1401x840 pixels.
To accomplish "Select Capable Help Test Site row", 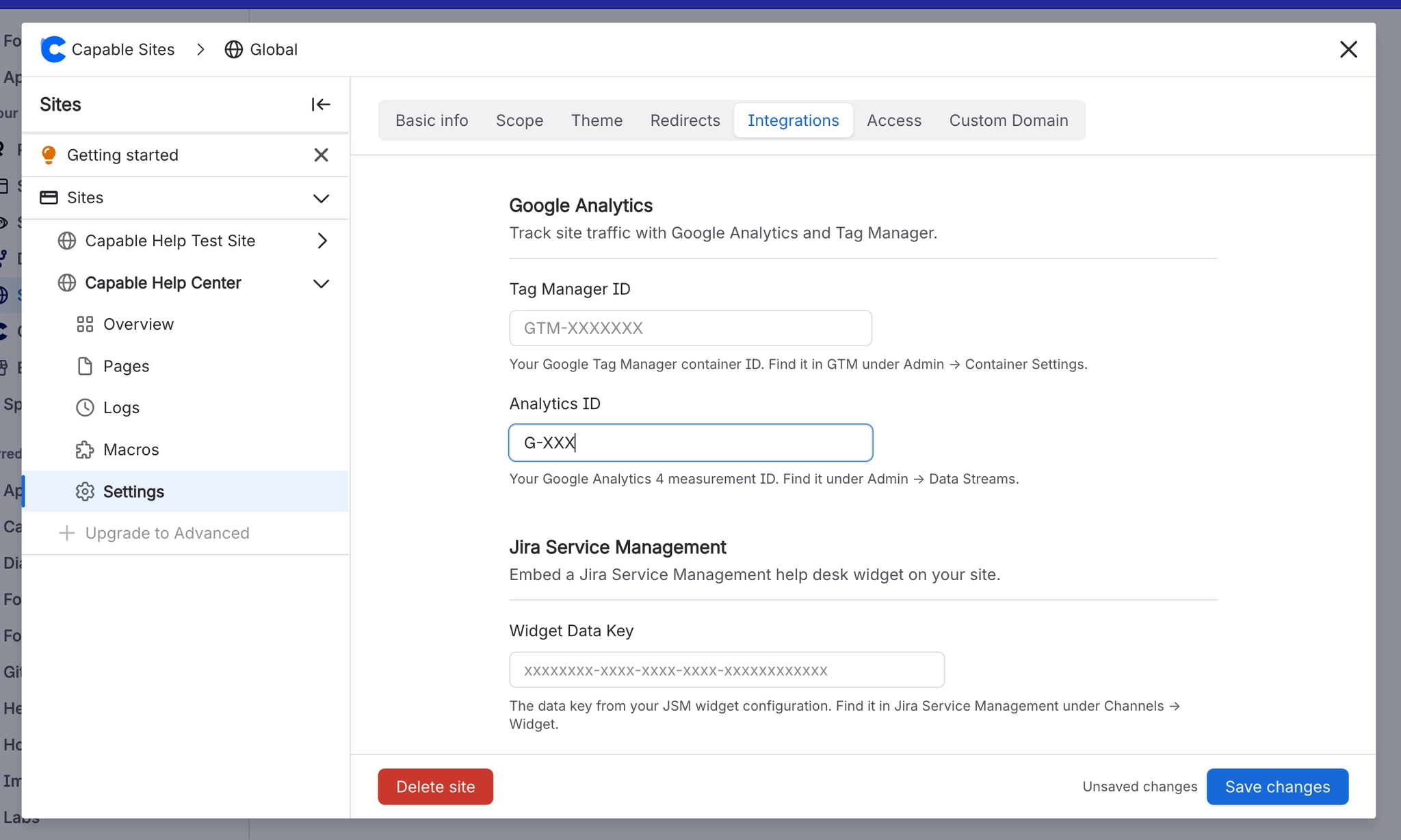I will point(185,241).
